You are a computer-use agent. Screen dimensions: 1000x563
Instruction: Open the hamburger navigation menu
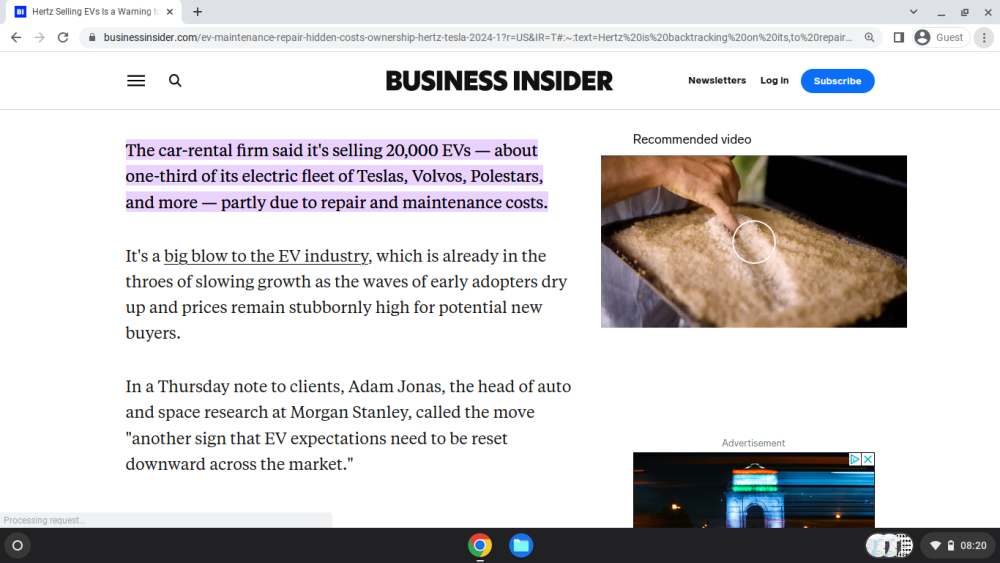tap(136, 81)
